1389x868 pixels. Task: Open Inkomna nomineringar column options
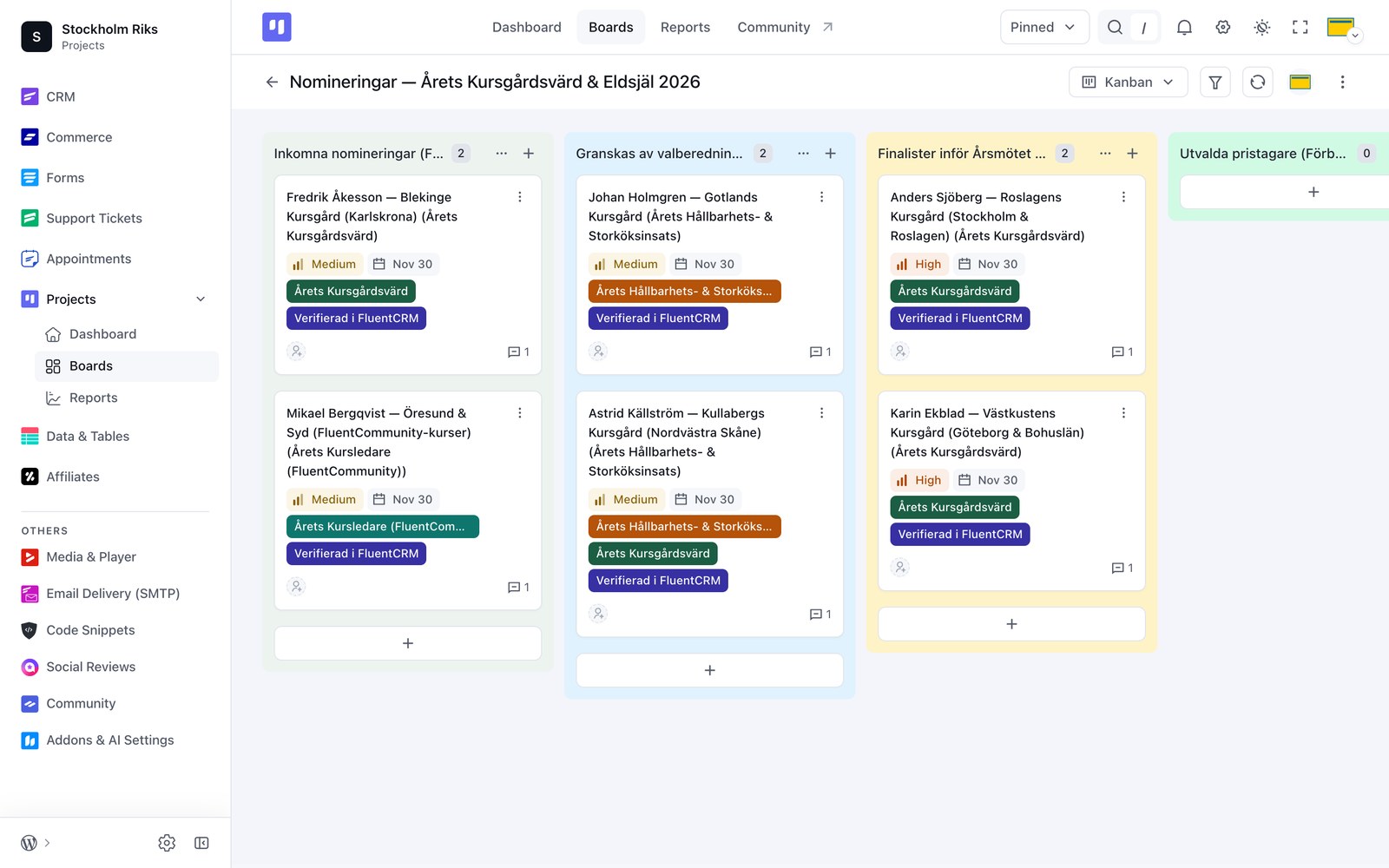(502, 154)
